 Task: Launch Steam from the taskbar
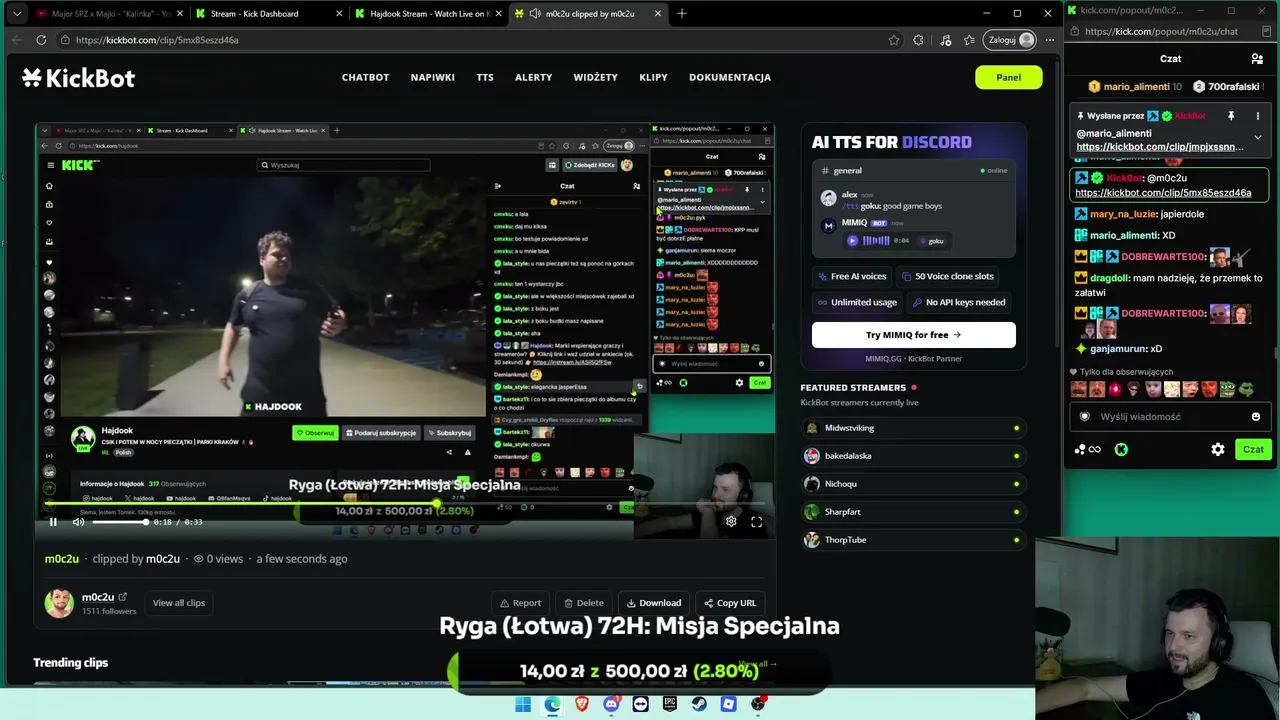[699, 704]
